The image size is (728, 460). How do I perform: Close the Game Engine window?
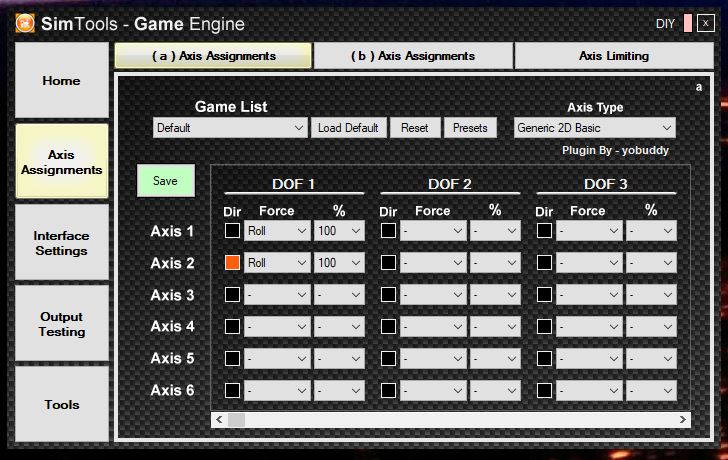point(705,23)
